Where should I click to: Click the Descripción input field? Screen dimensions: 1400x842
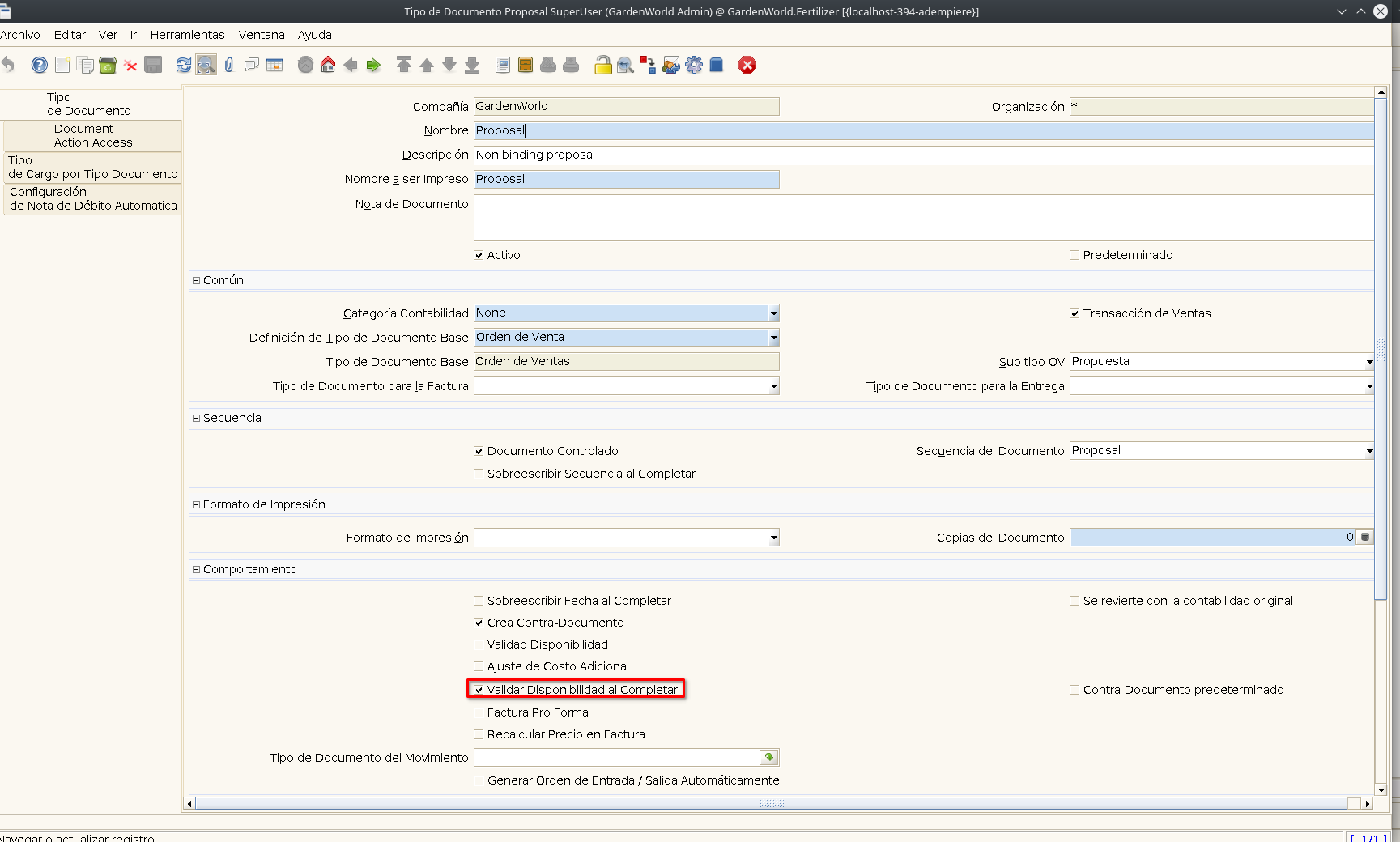(924, 155)
